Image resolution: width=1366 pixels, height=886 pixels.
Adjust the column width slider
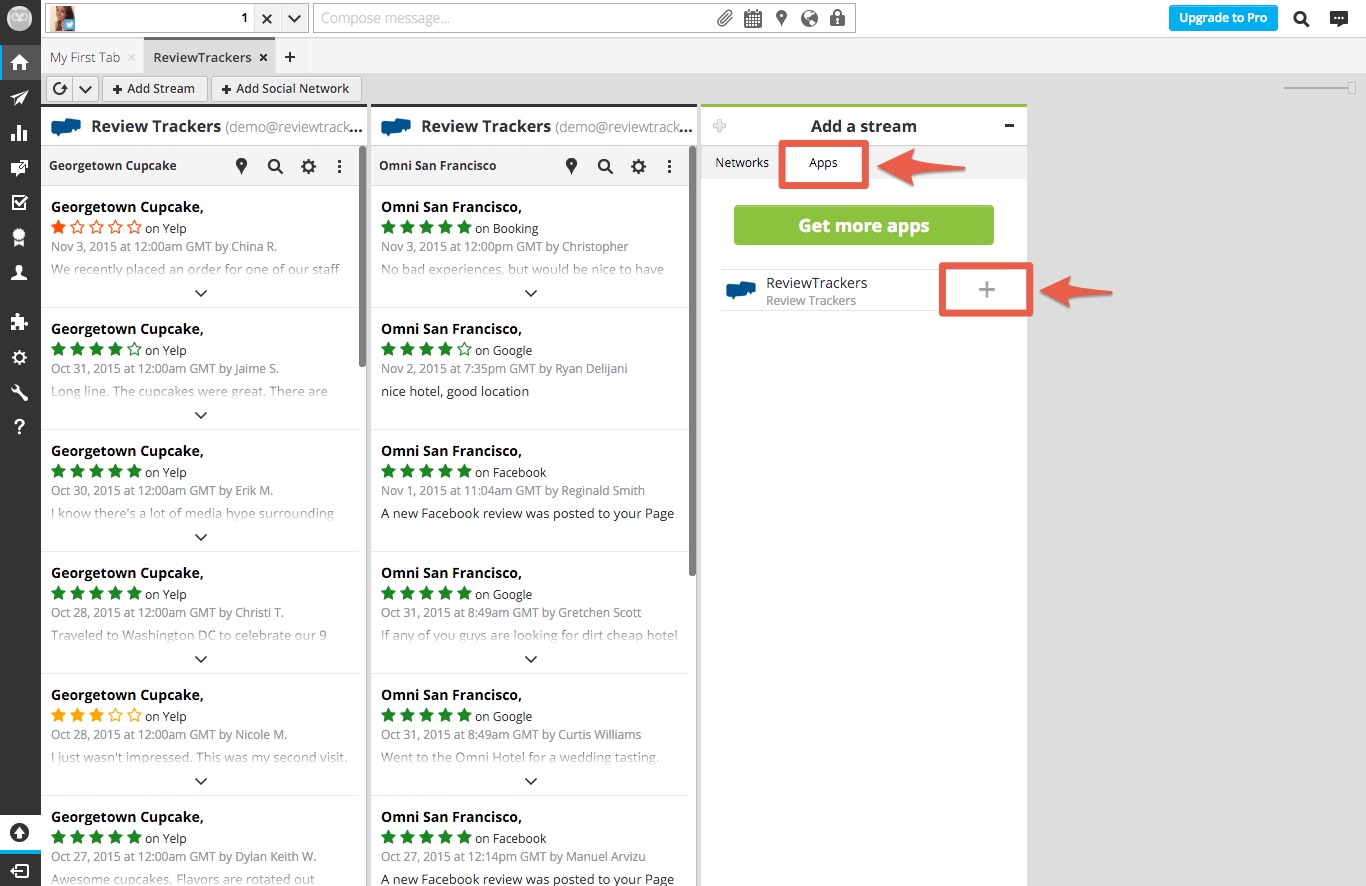coord(1352,88)
